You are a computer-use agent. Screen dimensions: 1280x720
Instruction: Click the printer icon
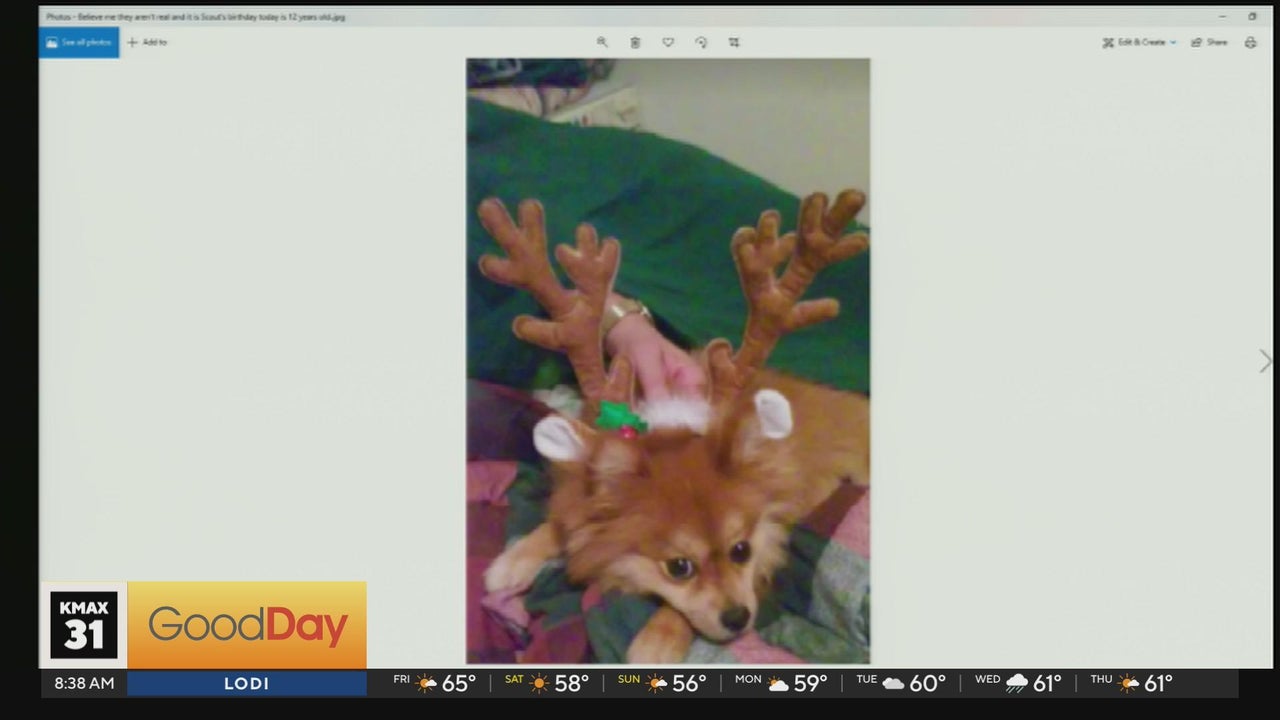click(1250, 42)
